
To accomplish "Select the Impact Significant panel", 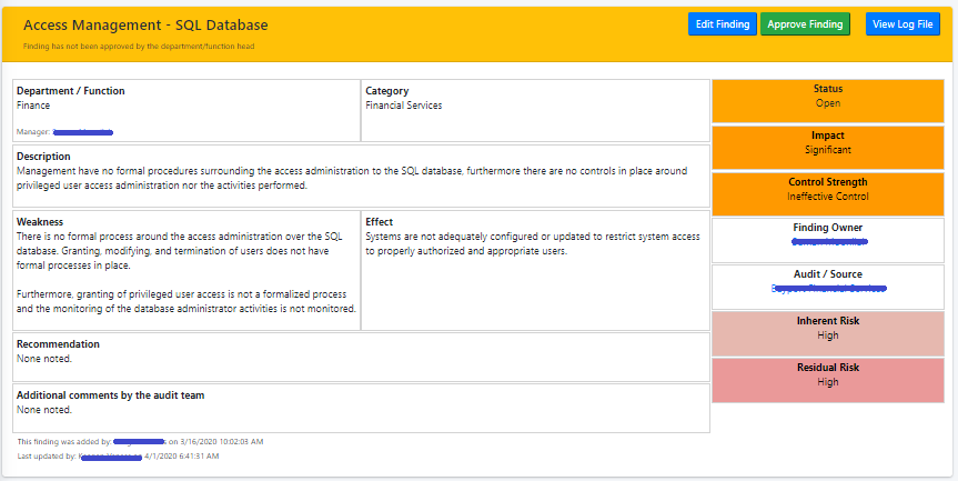I will 828,143.
